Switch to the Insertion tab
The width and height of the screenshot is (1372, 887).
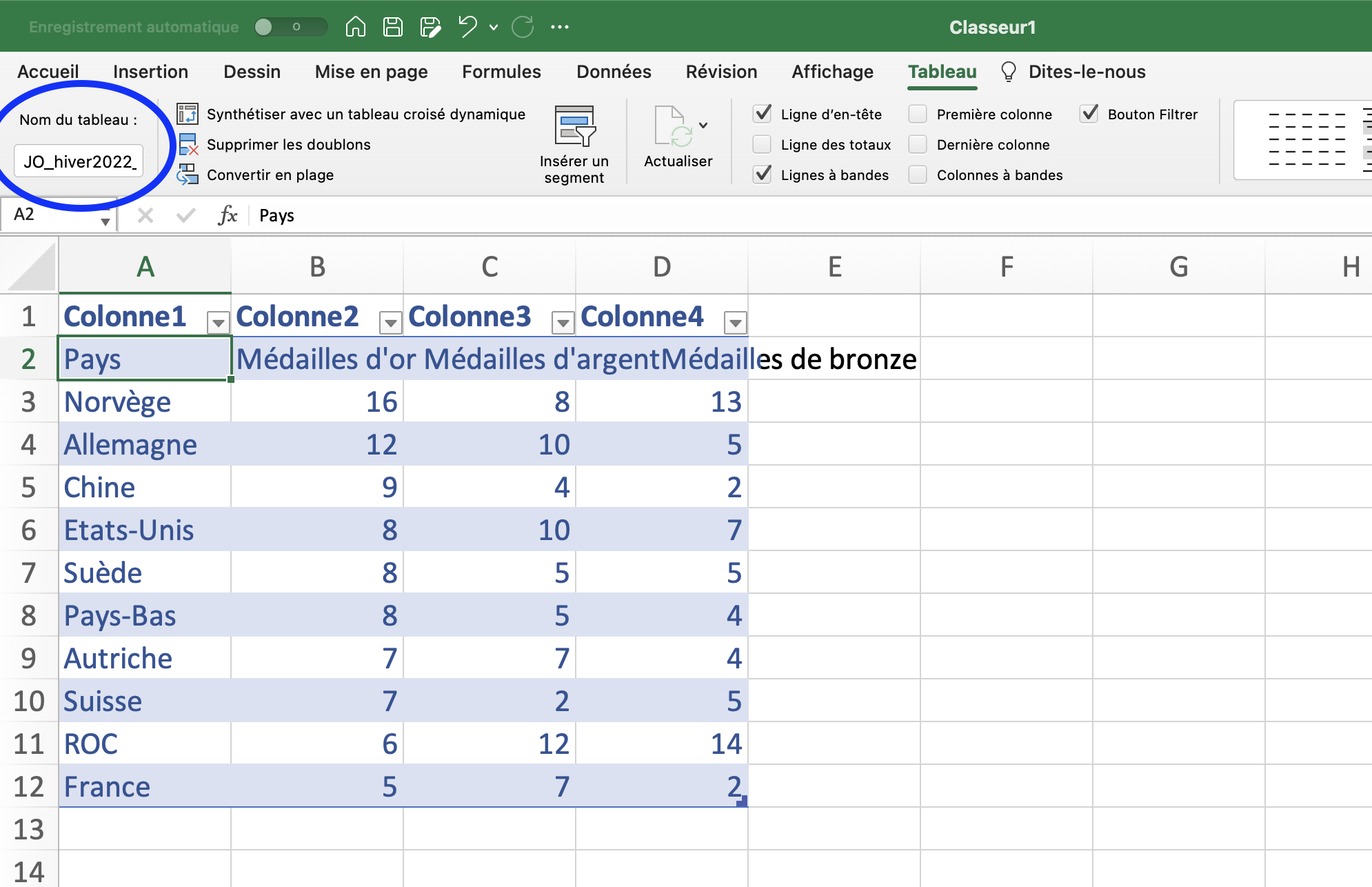pos(150,72)
